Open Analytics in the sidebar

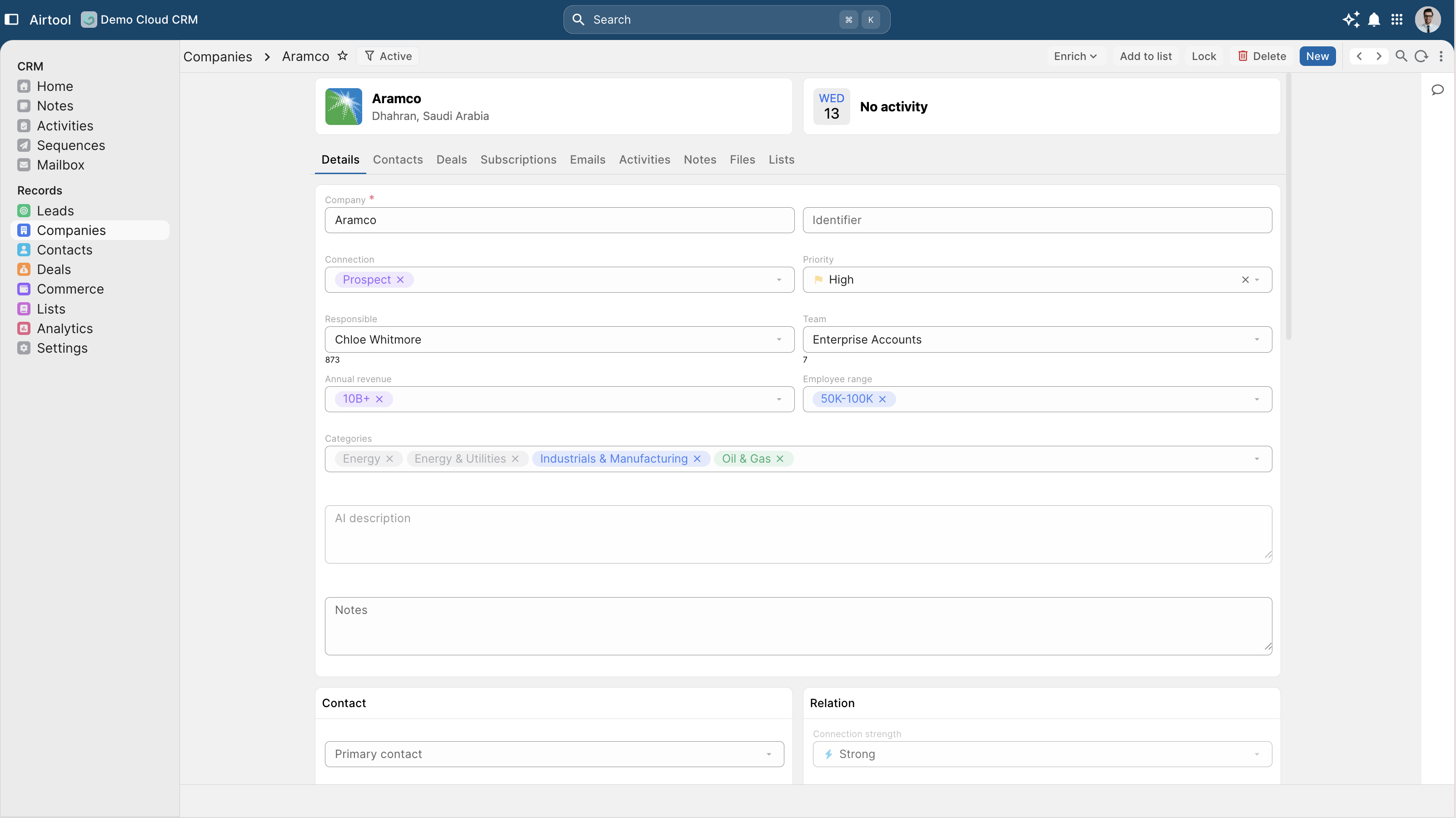point(90,329)
